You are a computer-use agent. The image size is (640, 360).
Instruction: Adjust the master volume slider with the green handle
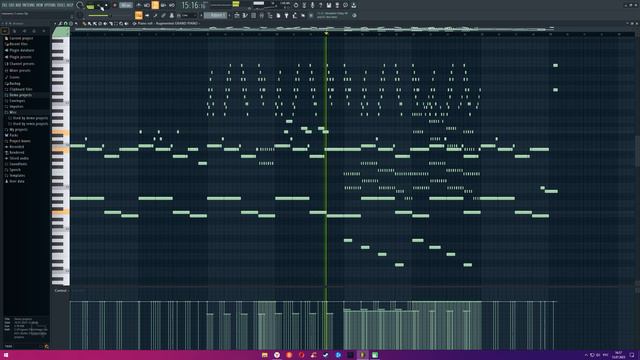(x=236, y=4)
